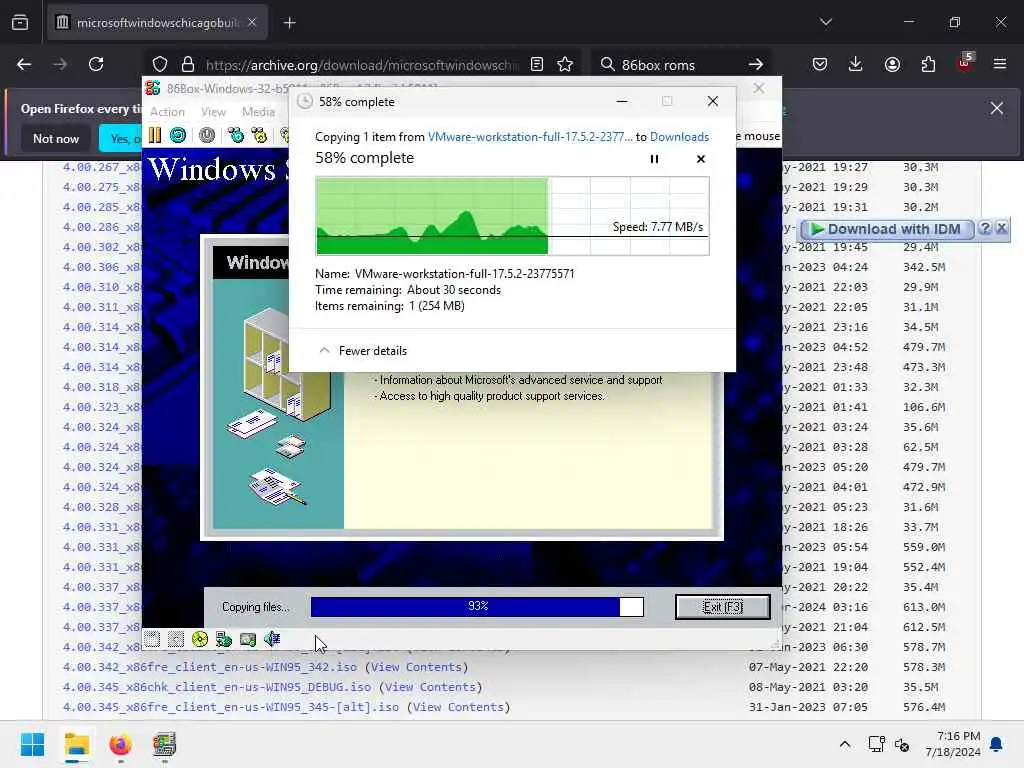Dismiss the Firefox notification bar
This screenshot has height=768, width=1024.
point(997,108)
